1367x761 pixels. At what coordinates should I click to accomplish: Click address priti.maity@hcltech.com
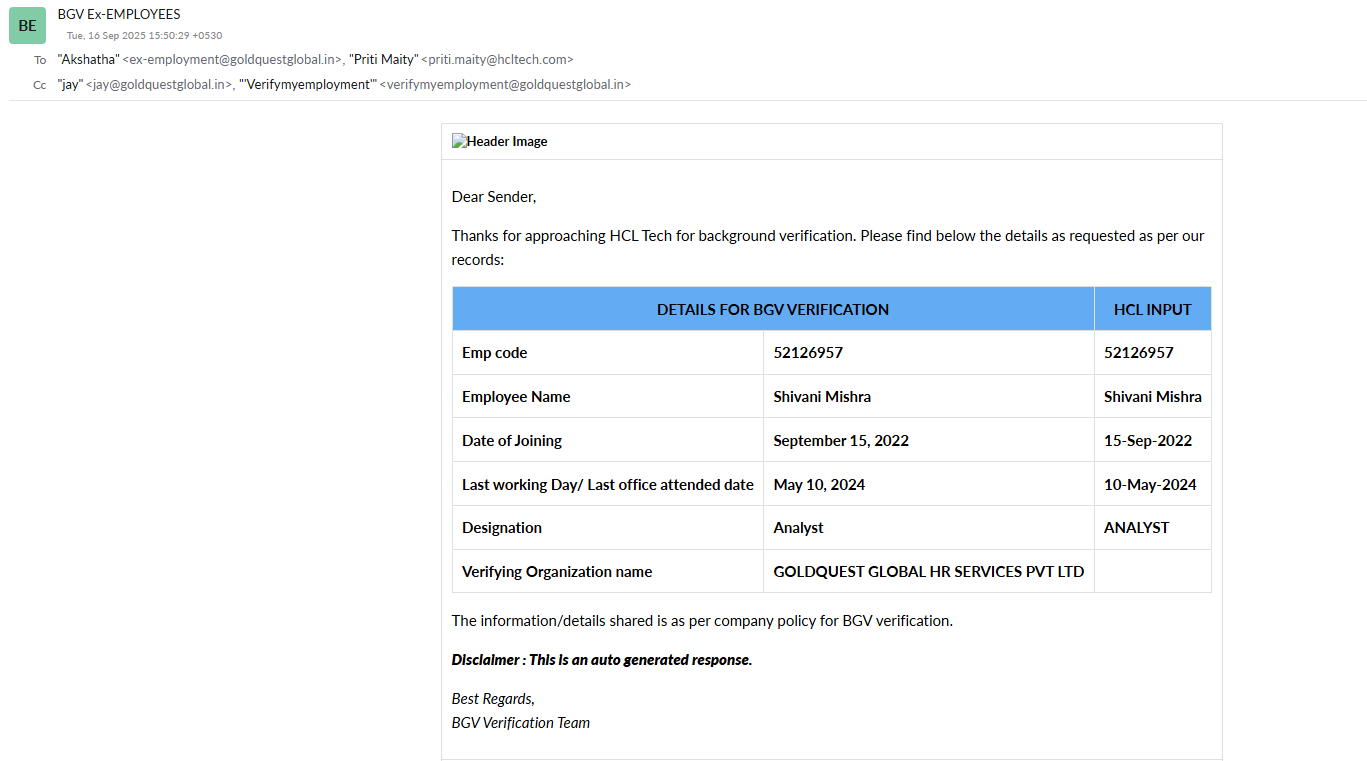497,60
